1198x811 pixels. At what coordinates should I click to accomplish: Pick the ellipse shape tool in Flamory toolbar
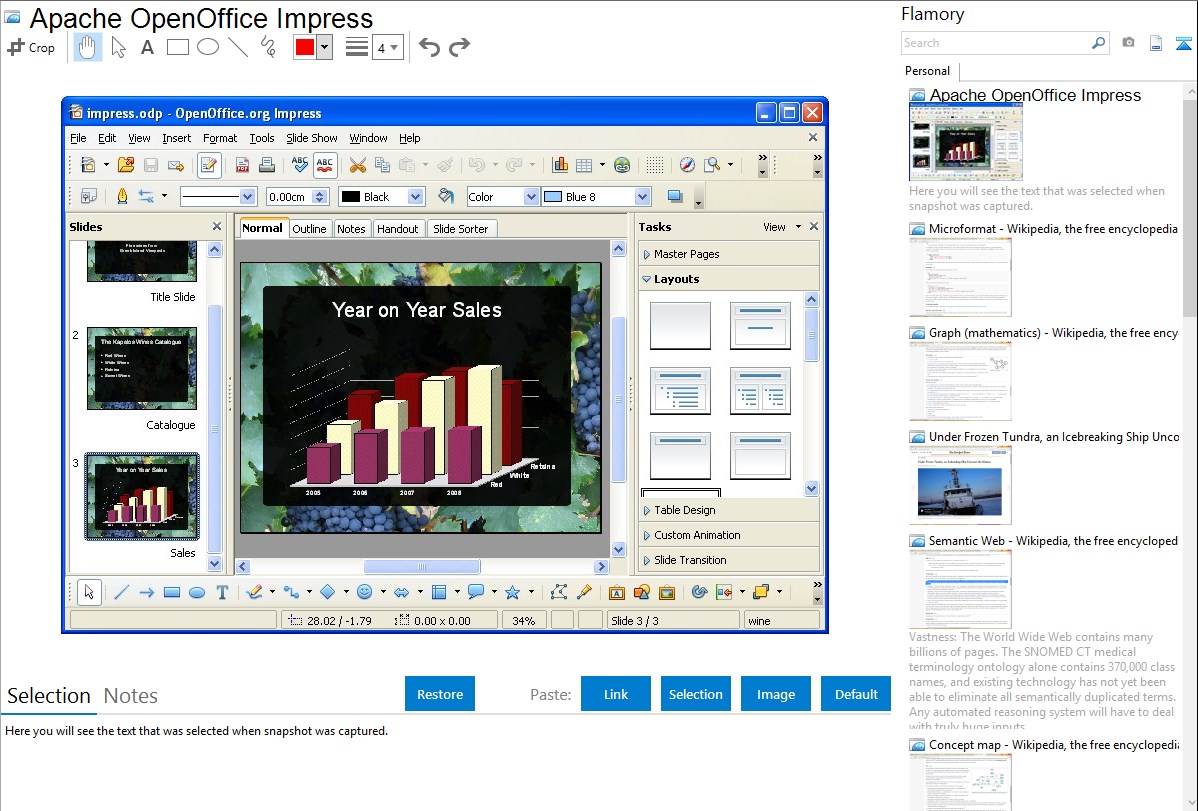[x=208, y=47]
